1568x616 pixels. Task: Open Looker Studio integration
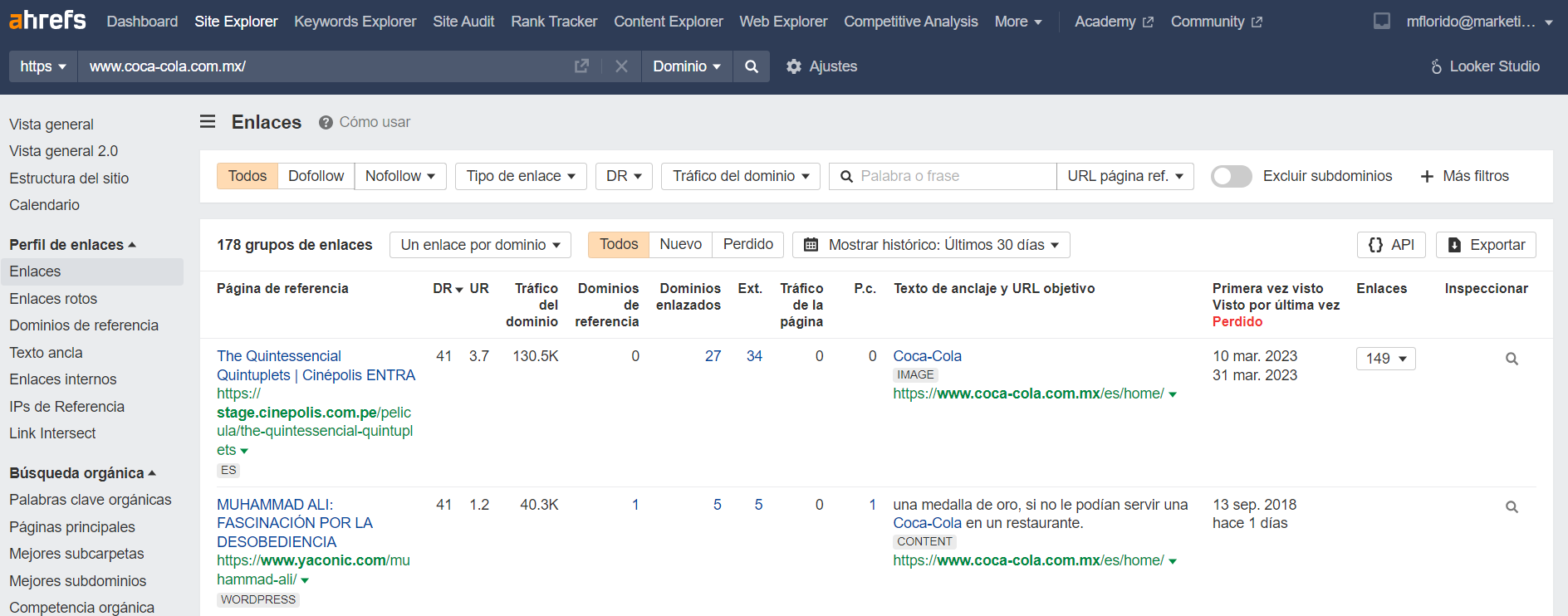click(1485, 66)
